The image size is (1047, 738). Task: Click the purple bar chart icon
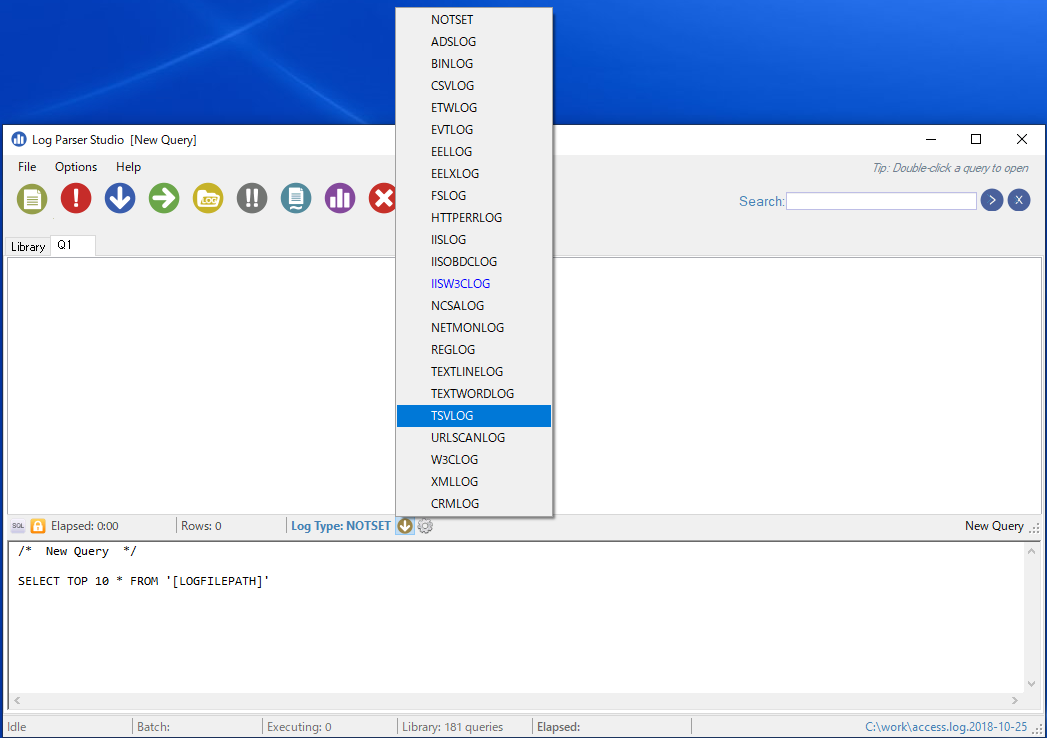point(340,198)
